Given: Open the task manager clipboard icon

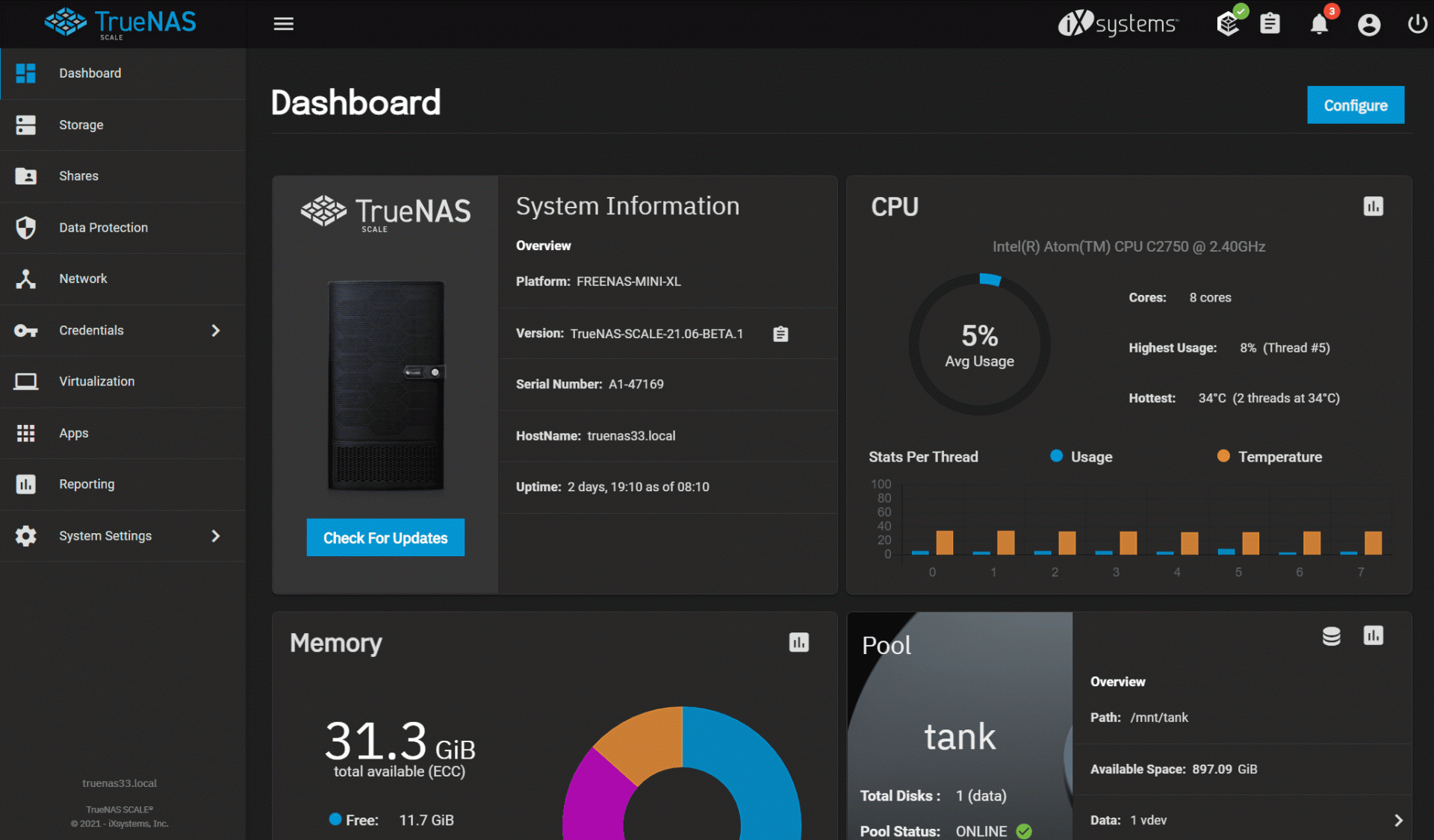Looking at the screenshot, I should coord(1270,24).
